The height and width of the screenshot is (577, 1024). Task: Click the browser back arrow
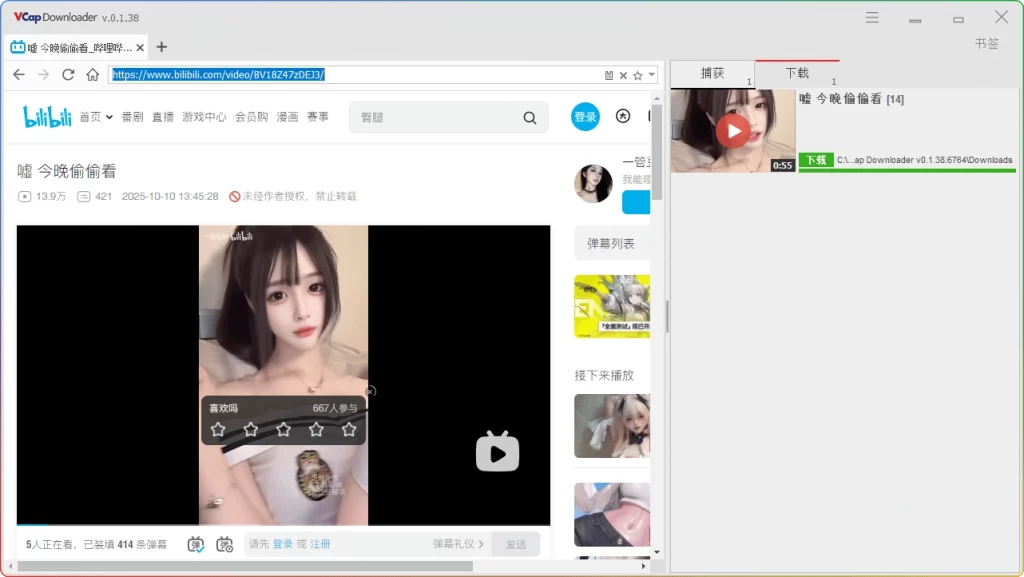coord(19,74)
